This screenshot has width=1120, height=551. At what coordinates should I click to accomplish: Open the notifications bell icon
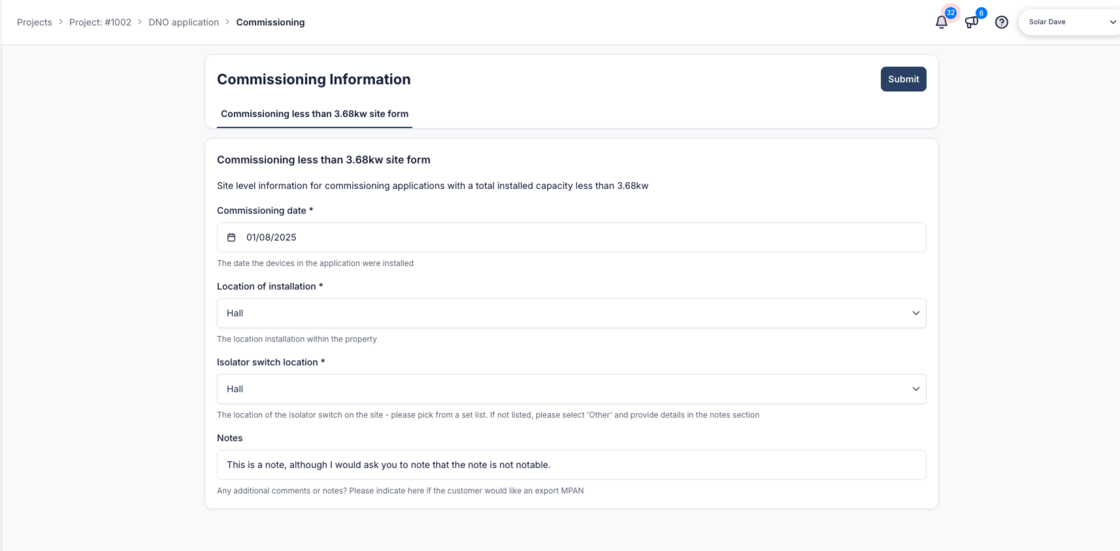[x=941, y=22]
